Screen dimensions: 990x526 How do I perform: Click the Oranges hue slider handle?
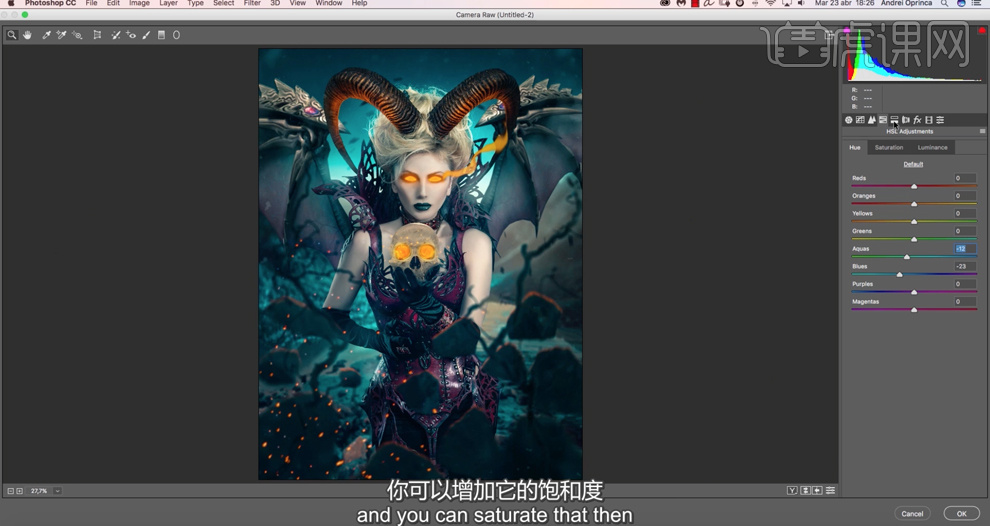[914, 204]
